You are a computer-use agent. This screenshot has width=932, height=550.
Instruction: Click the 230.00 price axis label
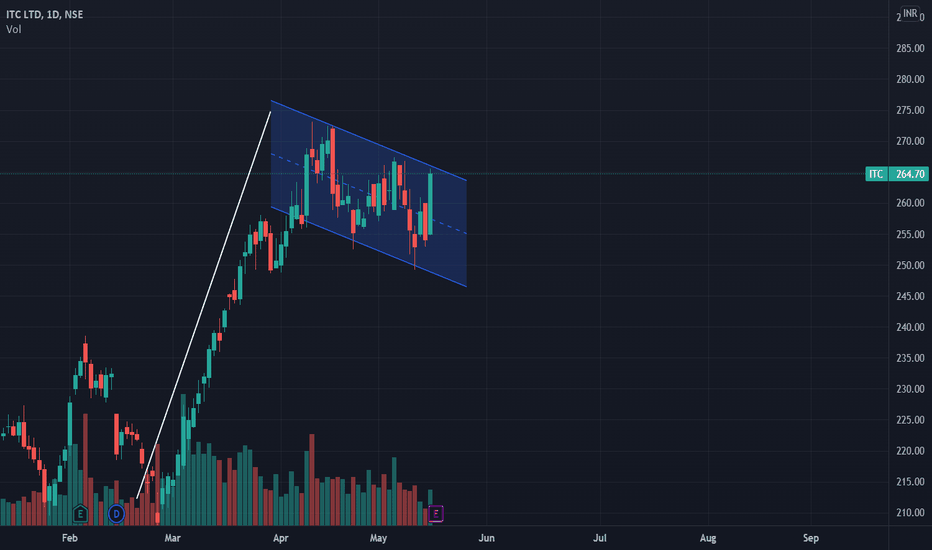tap(910, 389)
